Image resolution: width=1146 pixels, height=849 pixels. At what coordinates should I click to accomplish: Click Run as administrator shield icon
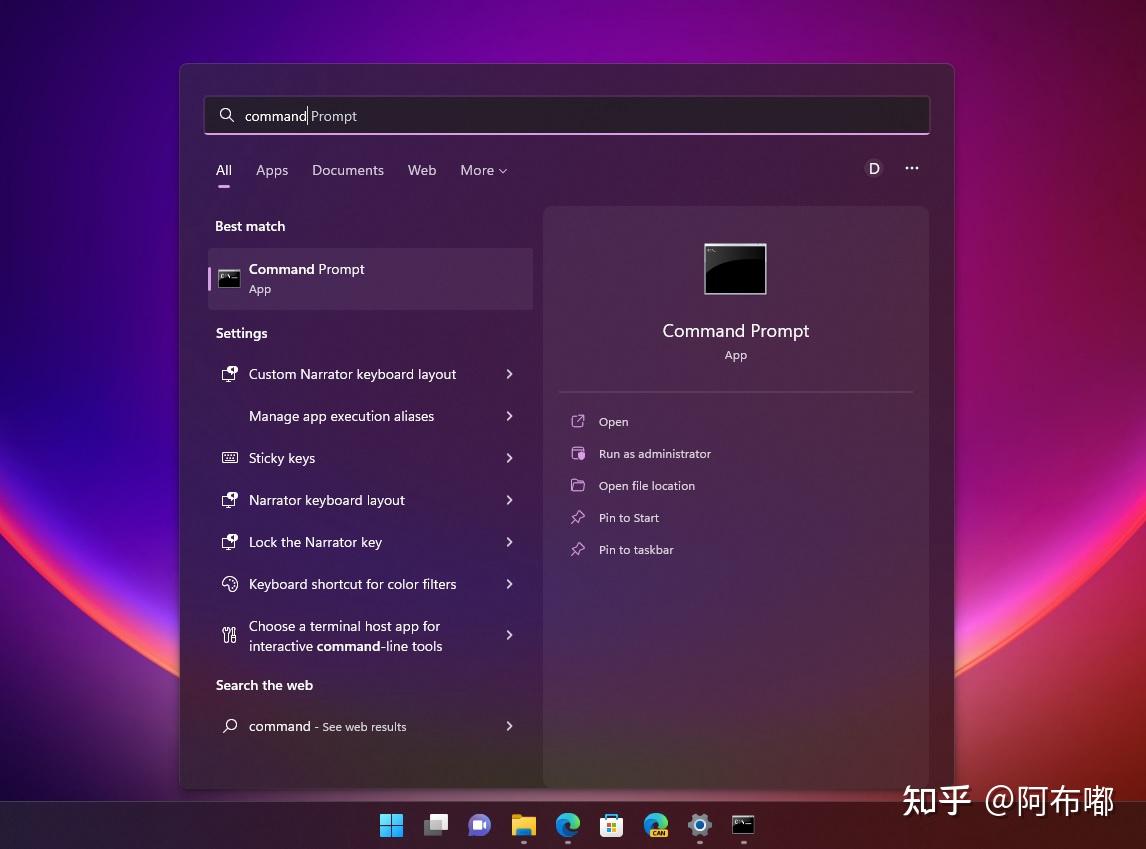[x=577, y=453]
